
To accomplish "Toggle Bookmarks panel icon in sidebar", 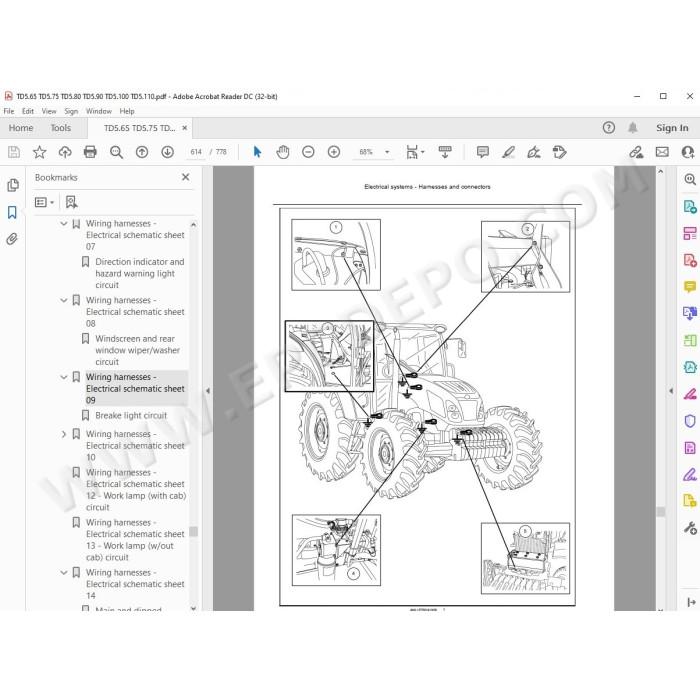I will point(12,212).
